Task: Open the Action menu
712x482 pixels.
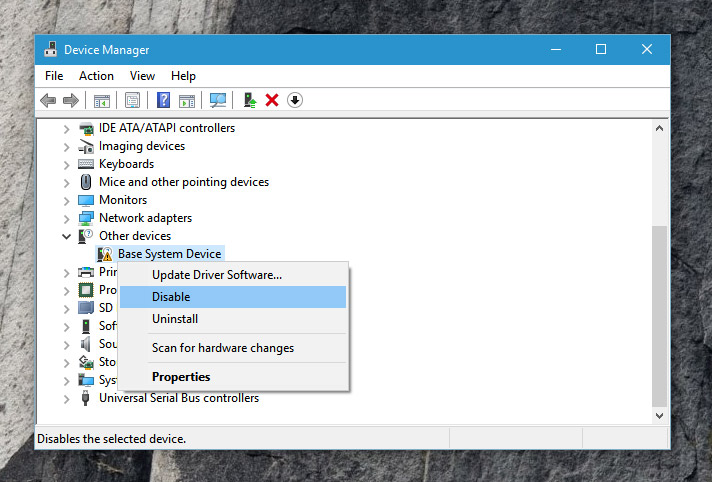Action: (96, 76)
